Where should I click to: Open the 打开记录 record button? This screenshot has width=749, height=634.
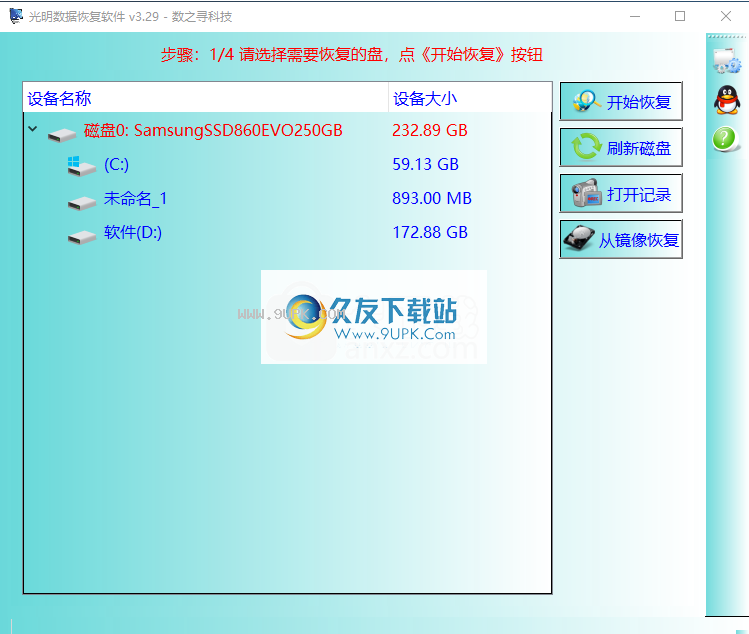621,193
